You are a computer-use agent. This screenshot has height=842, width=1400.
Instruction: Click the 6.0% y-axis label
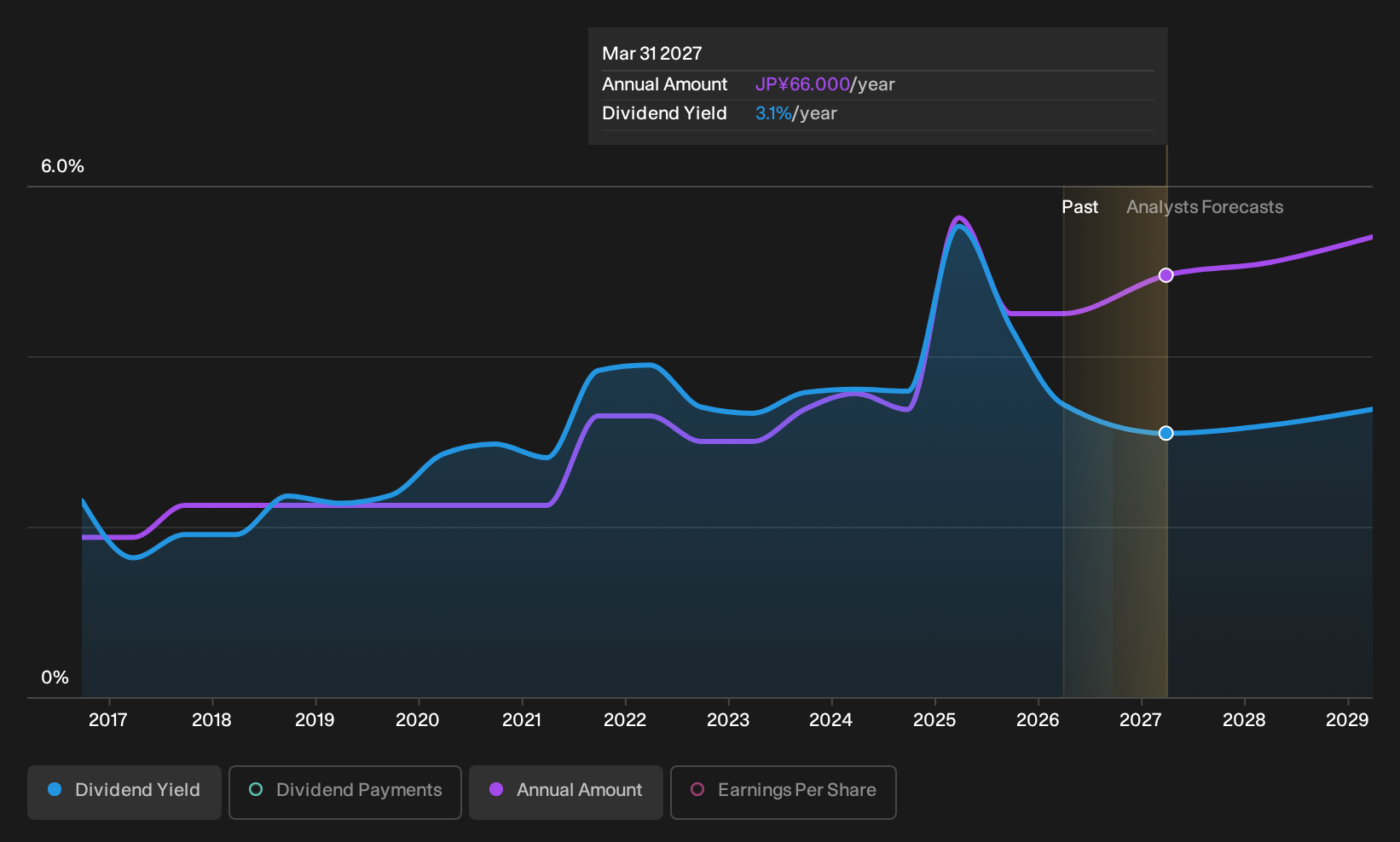coord(63,166)
